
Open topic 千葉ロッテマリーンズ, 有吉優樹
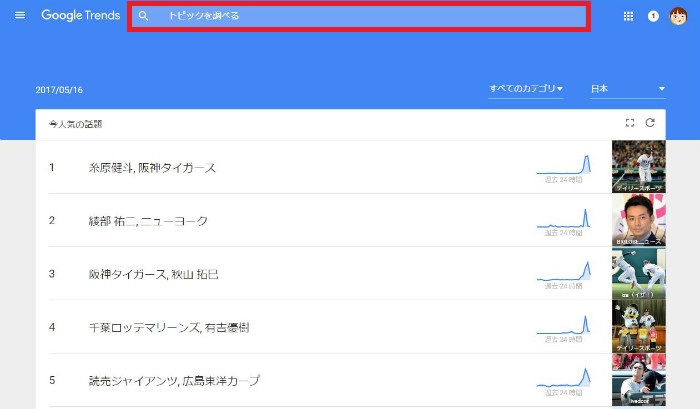(169, 327)
